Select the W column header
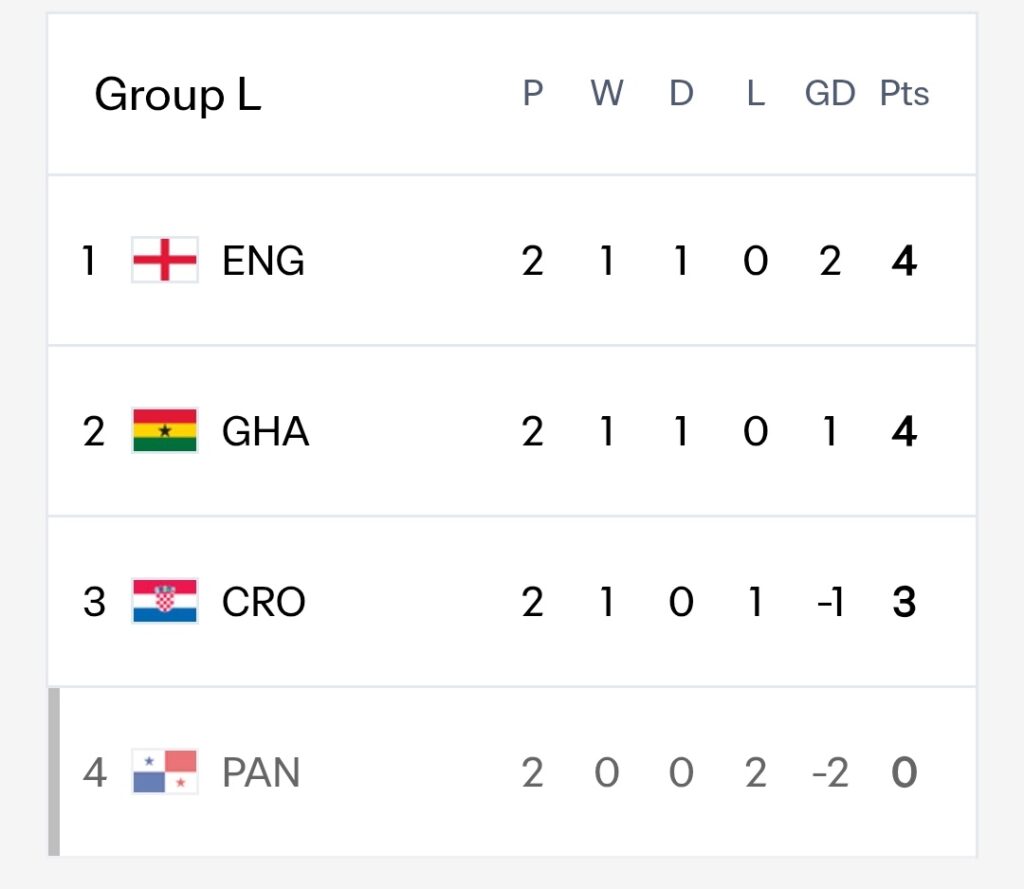 point(607,93)
